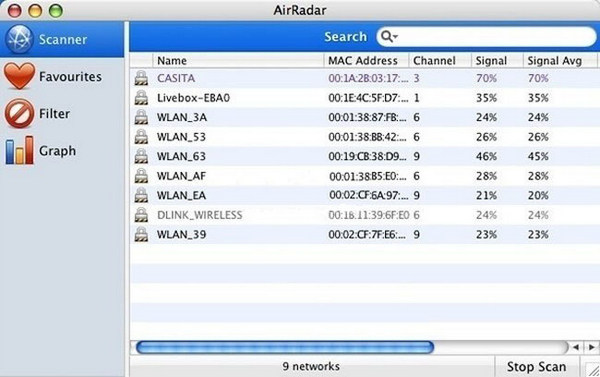Image resolution: width=600 pixels, height=377 pixels.
Task: Click the 28% Signal value for WLAN_AF
Action: (x=486, y=176)
